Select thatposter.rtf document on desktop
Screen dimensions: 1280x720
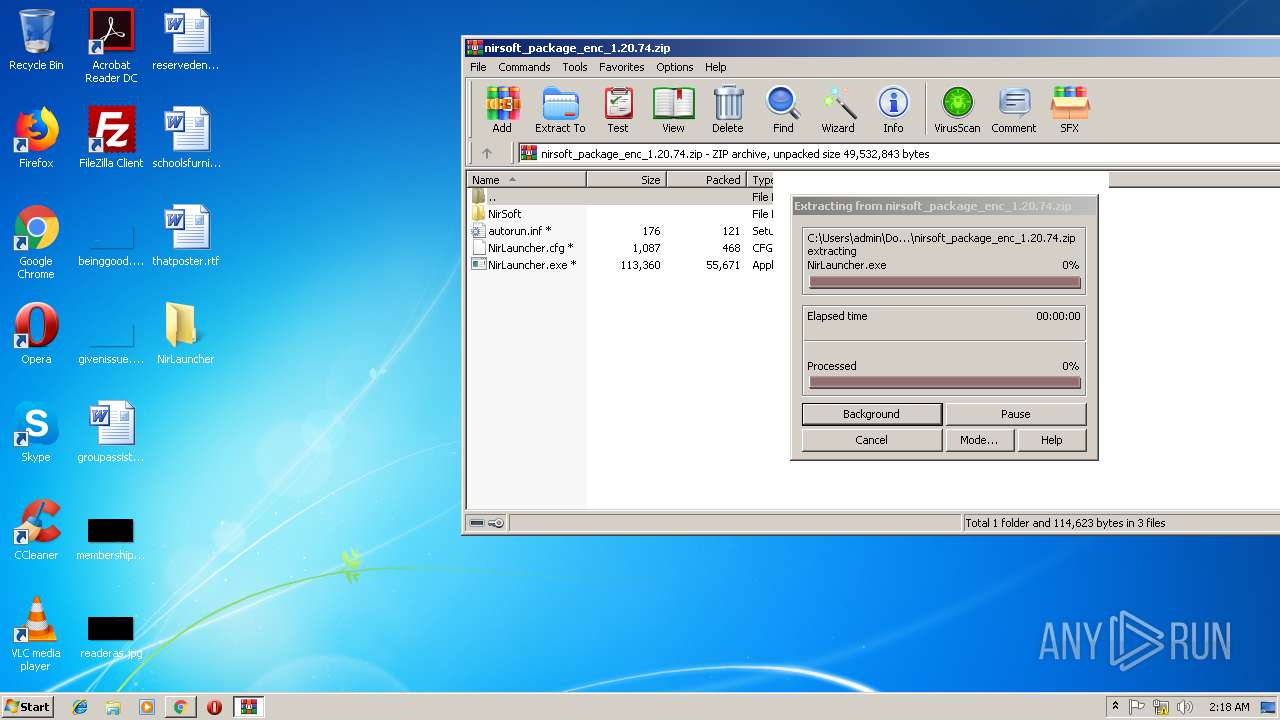click(x=185, y=236)
